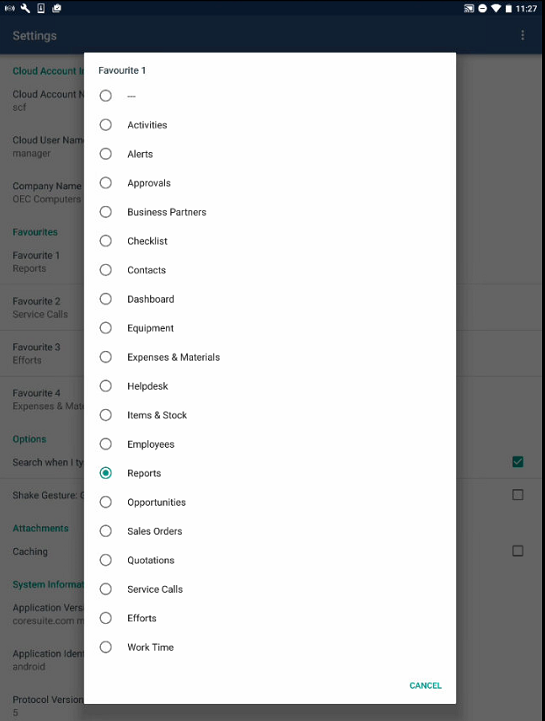The height and width of the screenshot is (721, 545).
Task: Enable the Caching checkbox
Action: (518, 551)
